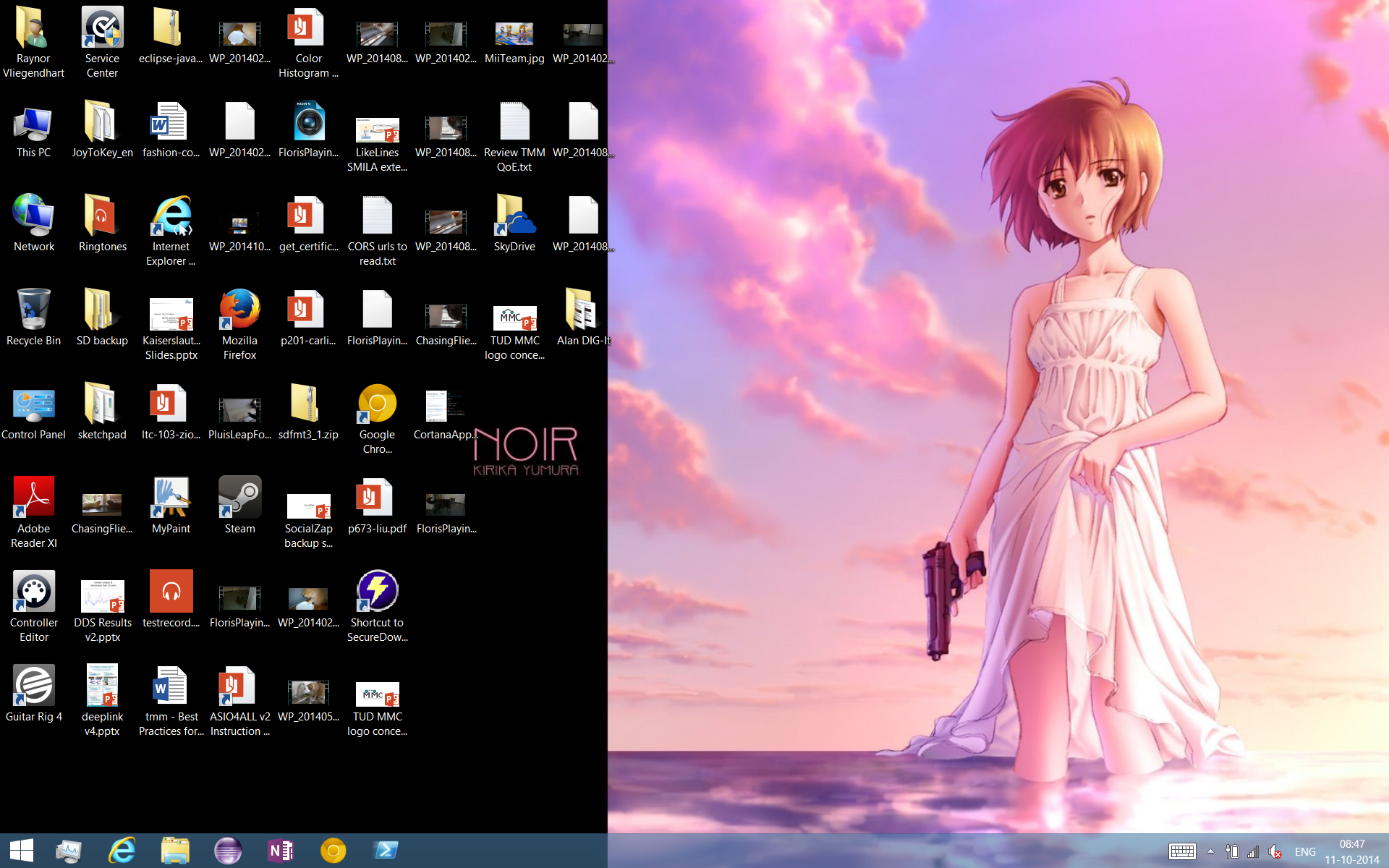Select the Controller Editor shortcut
This screenshot has height=868, width=1389.
click(x=34, y=592)
